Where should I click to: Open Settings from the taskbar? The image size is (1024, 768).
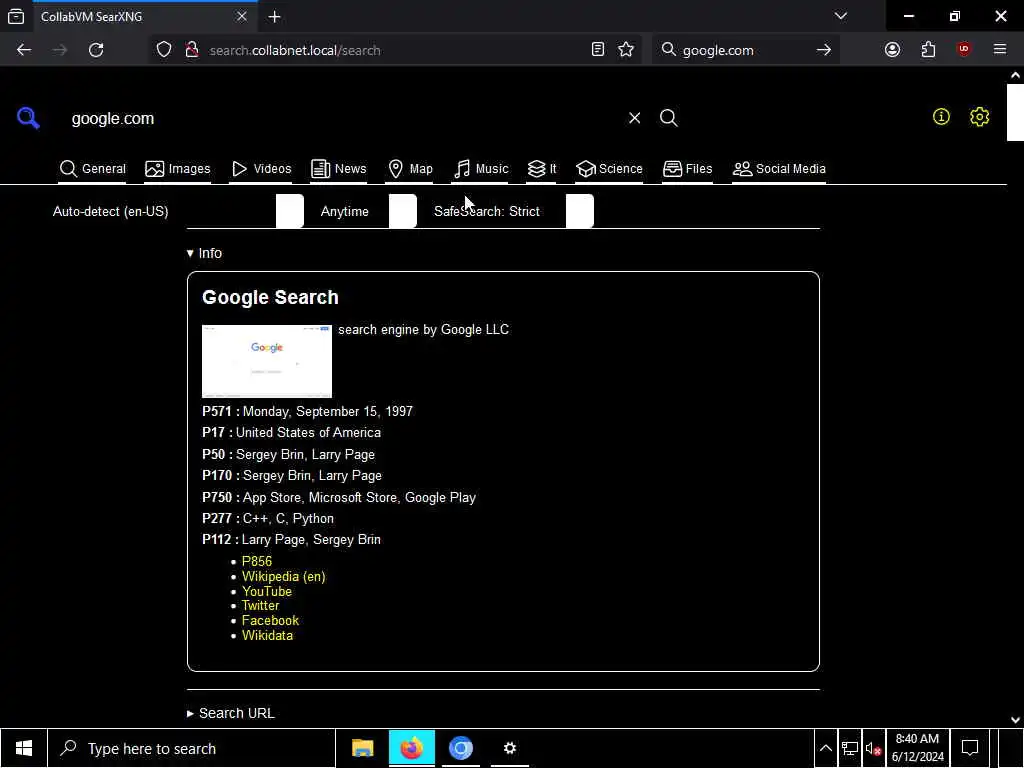click(x=509, y=748)
